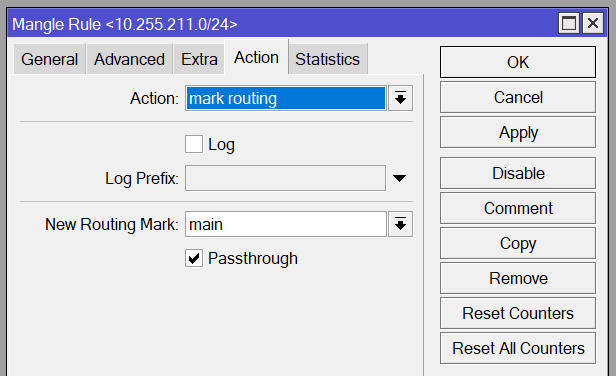Click the Cancel button
The width and height of the screenshot is (616, 376).
[x=518, y=97]
